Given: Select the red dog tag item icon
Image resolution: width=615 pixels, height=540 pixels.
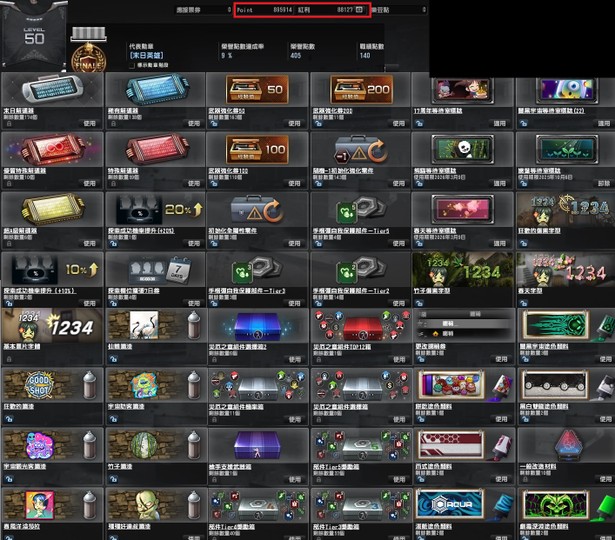Looking at the screenshot, I should pyautogui.click(x=48, y=150).
